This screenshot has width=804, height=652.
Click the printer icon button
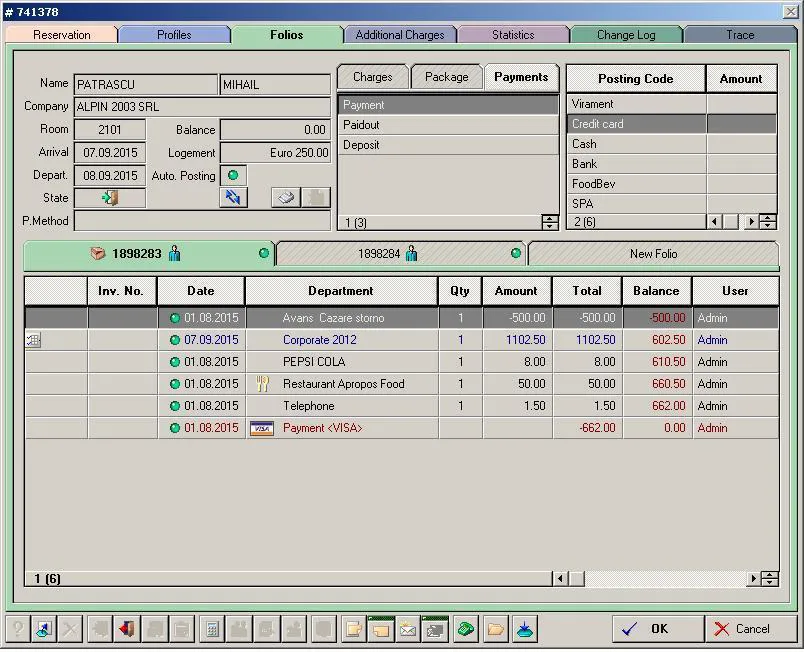(286, 197)
